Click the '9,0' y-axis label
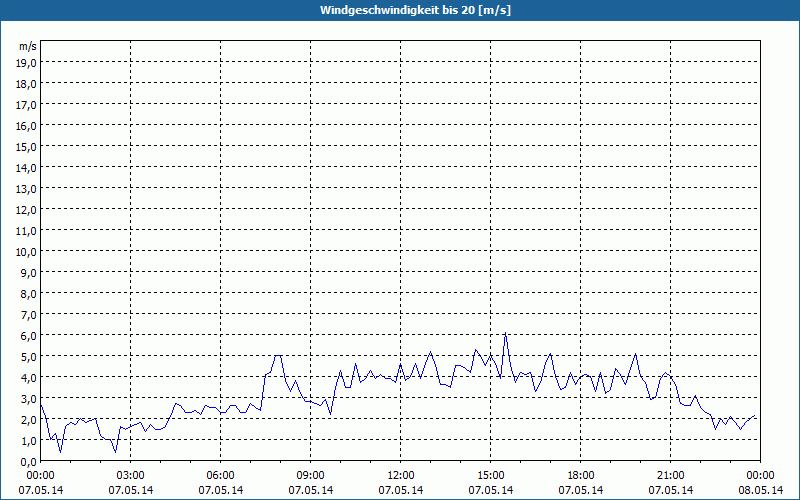800x500 pixels. [28, 272]
